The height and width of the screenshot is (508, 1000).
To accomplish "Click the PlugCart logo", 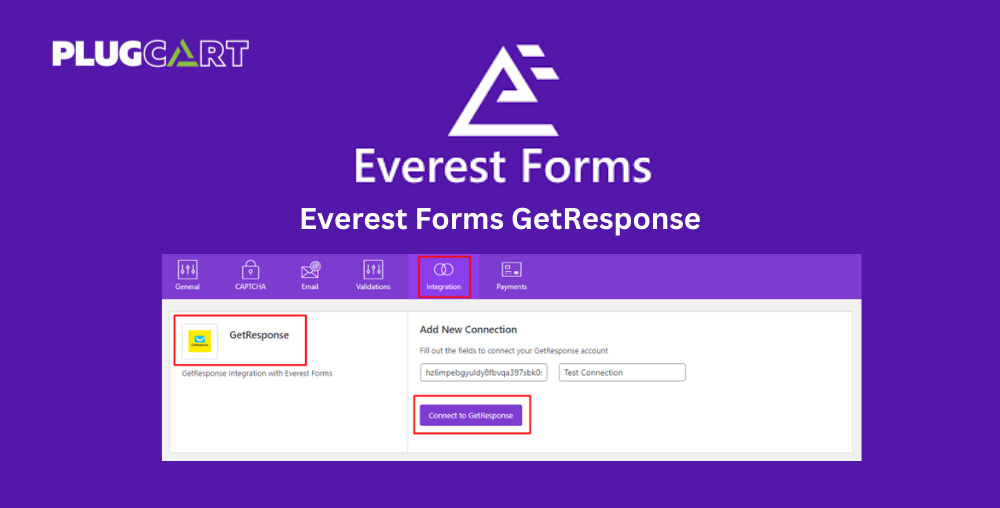I will pyautogui.click(x=151, y=54).
